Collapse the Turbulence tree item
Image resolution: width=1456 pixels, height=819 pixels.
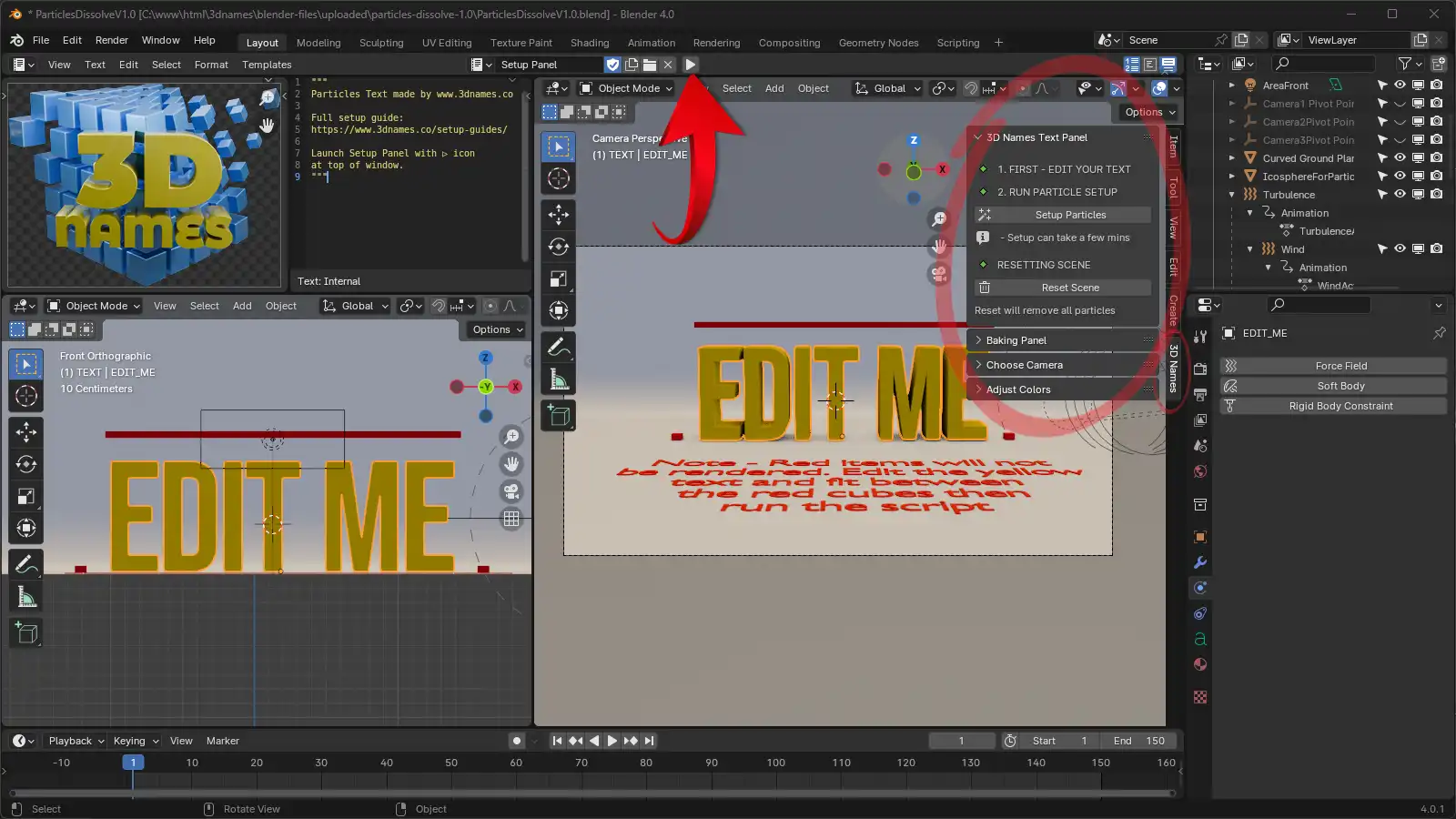(1232, 195)
